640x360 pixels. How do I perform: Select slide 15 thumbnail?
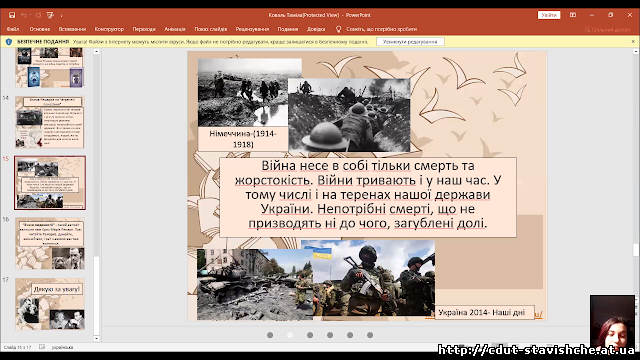pyautogui.click(x=50, y=182)
